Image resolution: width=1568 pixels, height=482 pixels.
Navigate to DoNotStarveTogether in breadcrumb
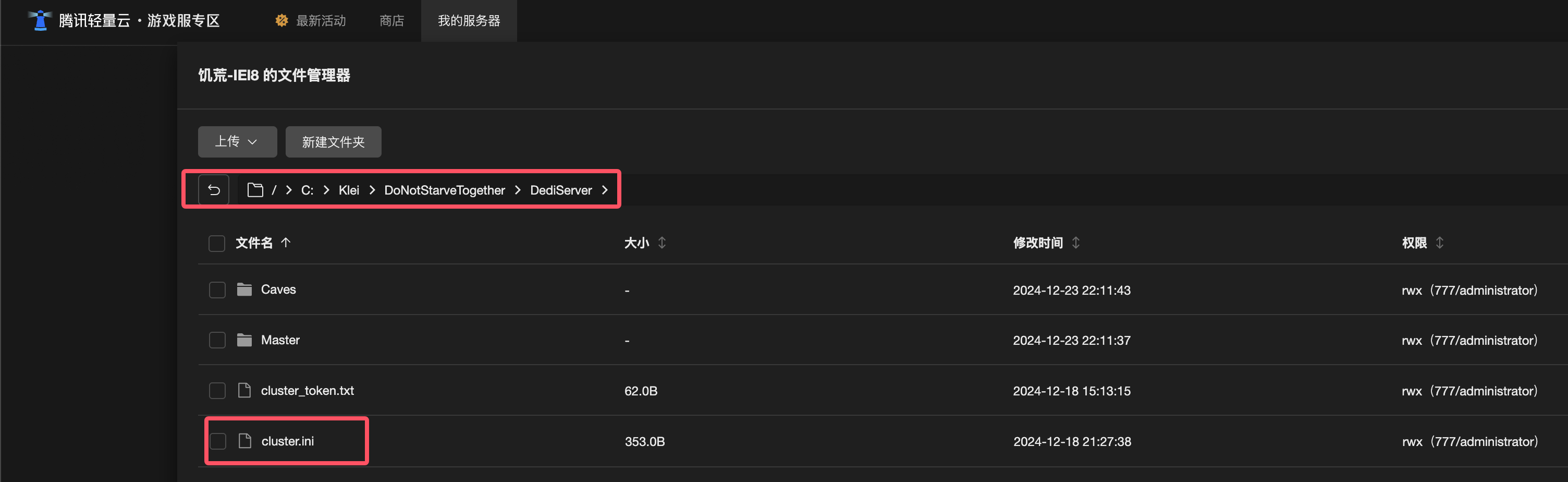click(x=444, y=190)
